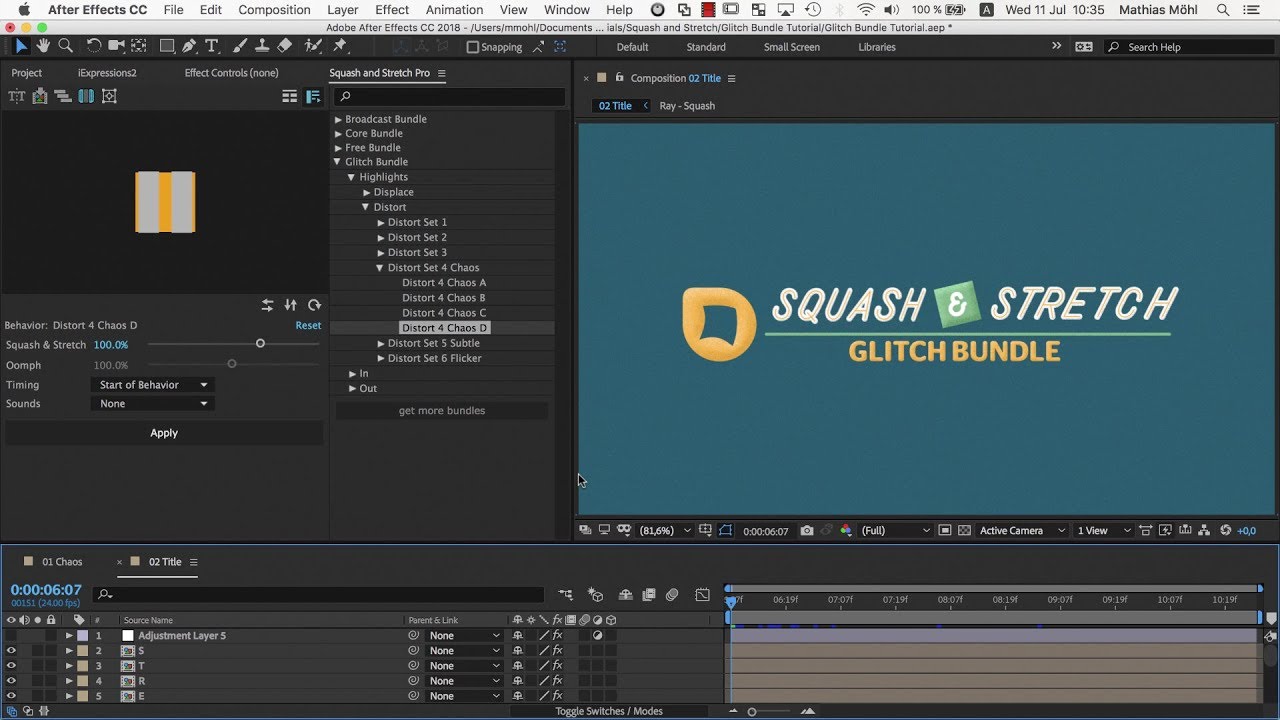Enable the Snapping checkbox
Image resolution: width=1280 pixels, height=720 pixels.
pyautogui.click(x=473, y=47)
